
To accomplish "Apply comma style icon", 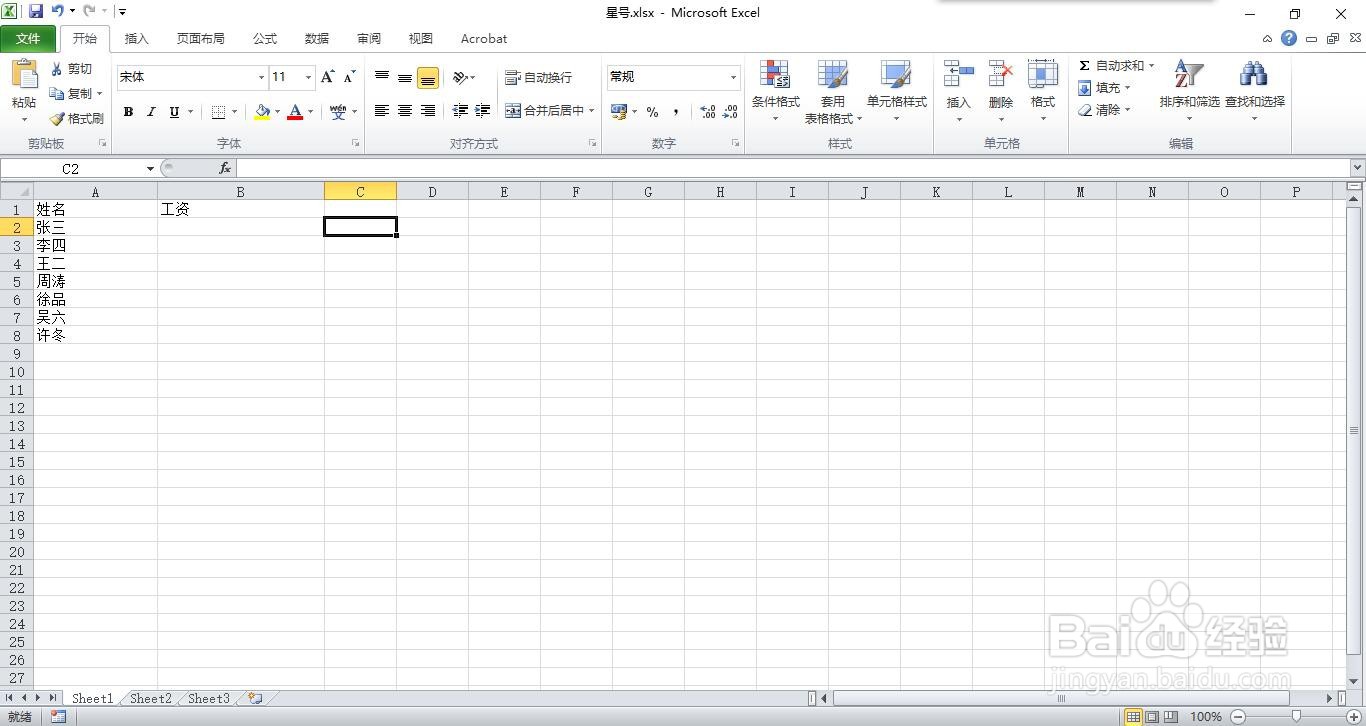I will (676, 112).
